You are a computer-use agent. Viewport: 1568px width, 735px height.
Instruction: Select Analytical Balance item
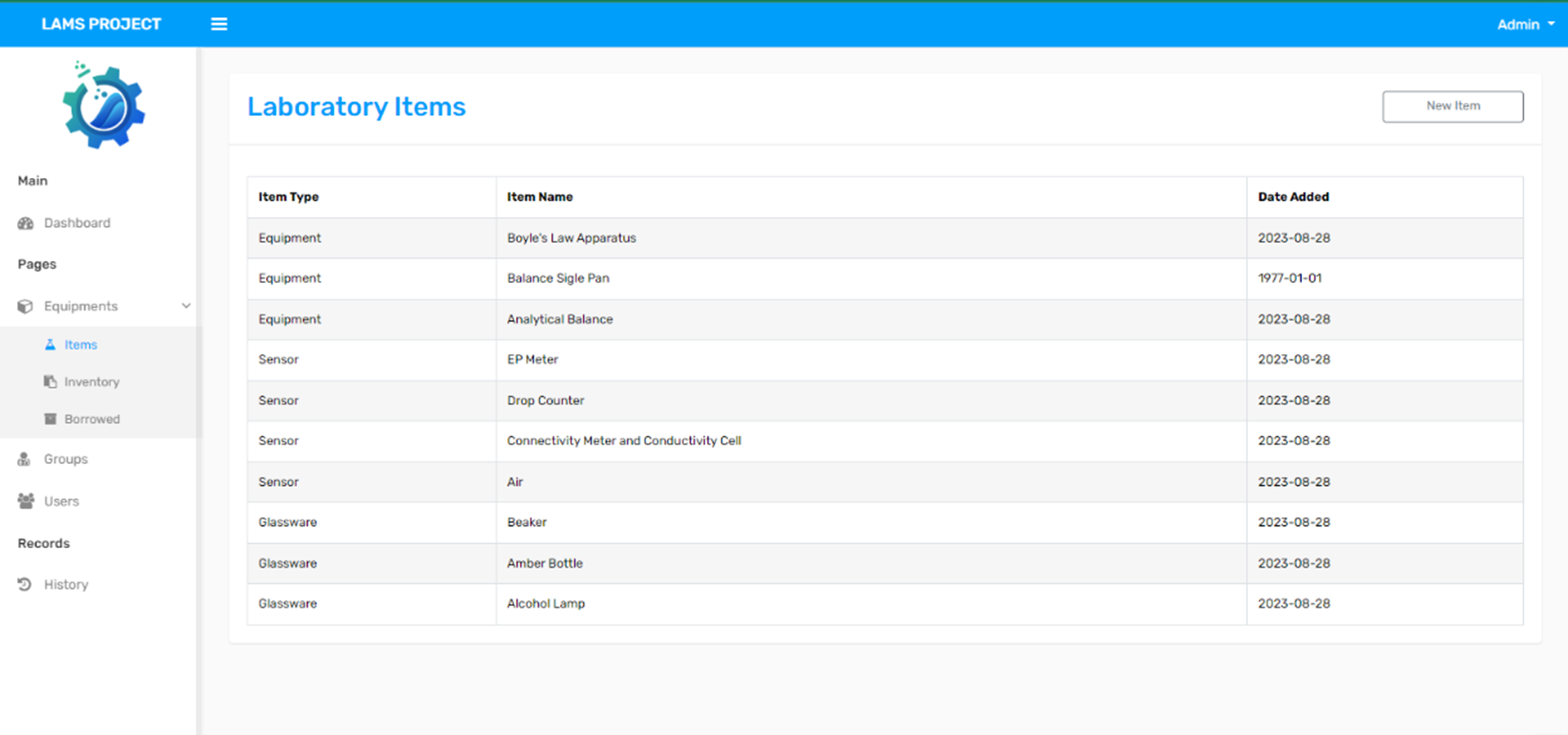click(559, 319)
